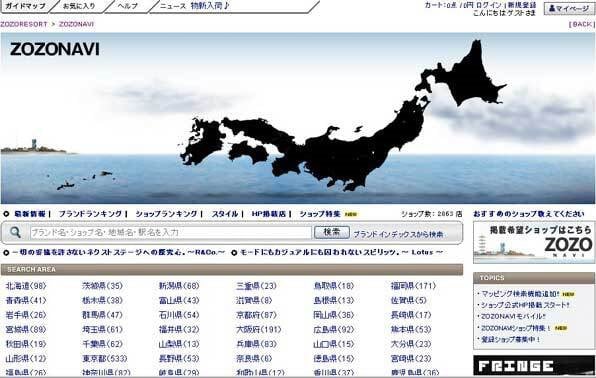
Task: Select 鳥取県(18) area
Action: (x=334, y=286)
